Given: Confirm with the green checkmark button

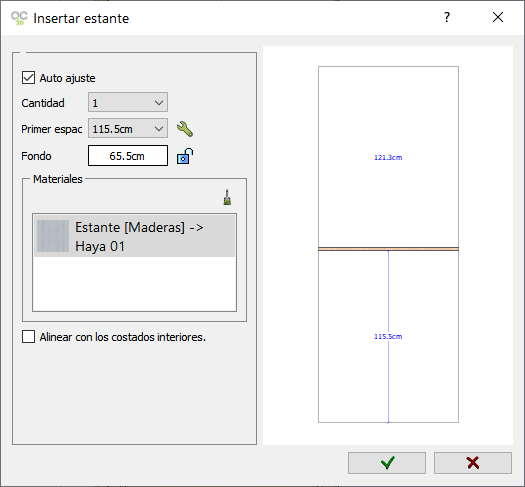Looking at the screenshot, I should 387,463.
